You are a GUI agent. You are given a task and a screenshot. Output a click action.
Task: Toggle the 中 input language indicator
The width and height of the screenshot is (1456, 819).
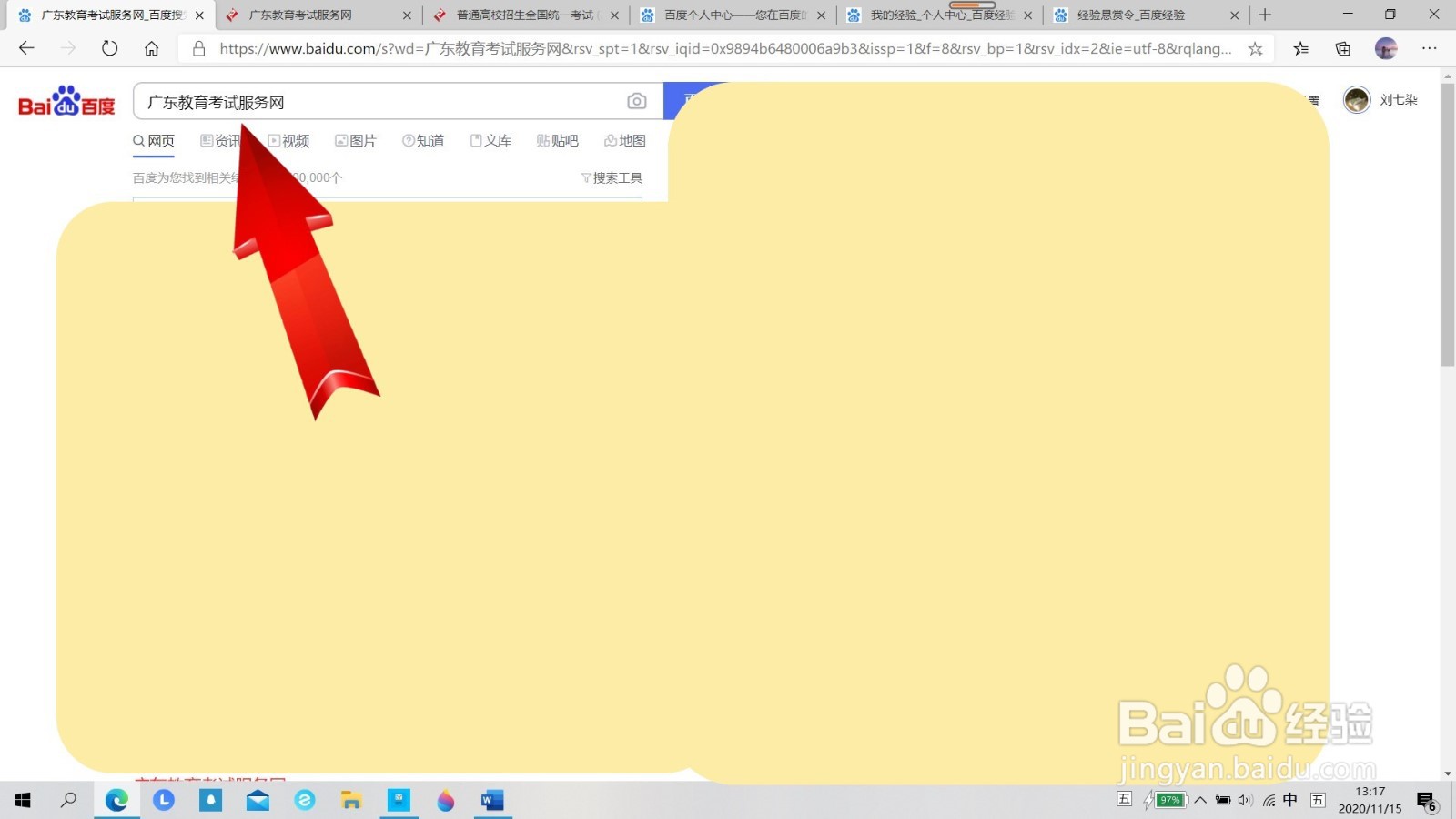[x=1290, y=800]
